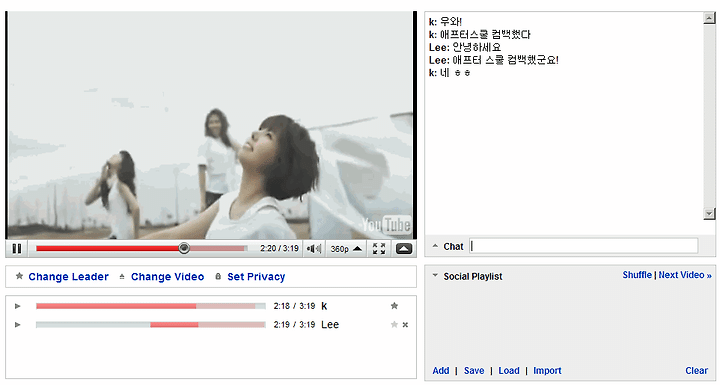Select user name Lee in viewer list
The image size is (720, 385).
click(330, 324)
